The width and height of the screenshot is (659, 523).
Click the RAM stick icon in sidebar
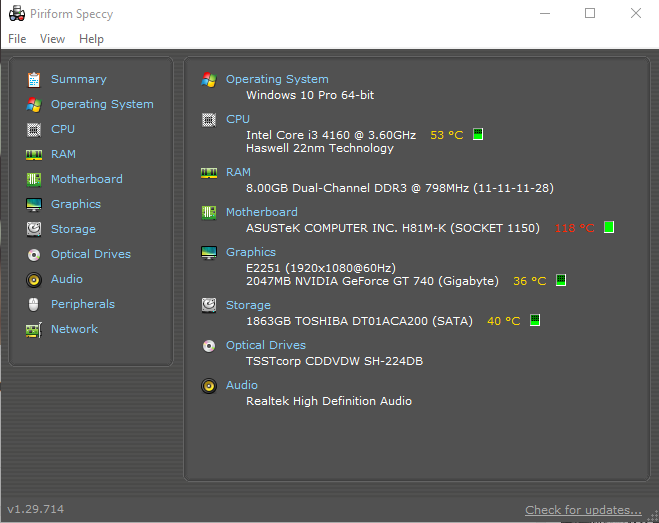click(34, 155)
